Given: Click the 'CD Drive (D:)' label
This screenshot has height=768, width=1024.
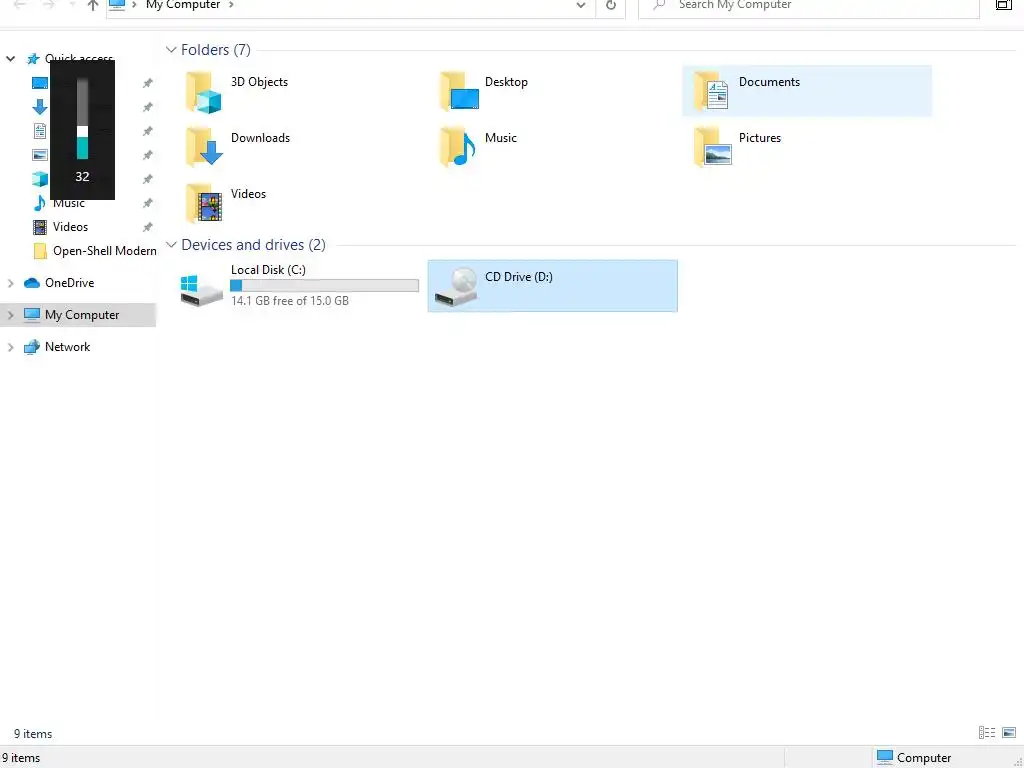Looking at the screenshot, I should tap(519, 277).
